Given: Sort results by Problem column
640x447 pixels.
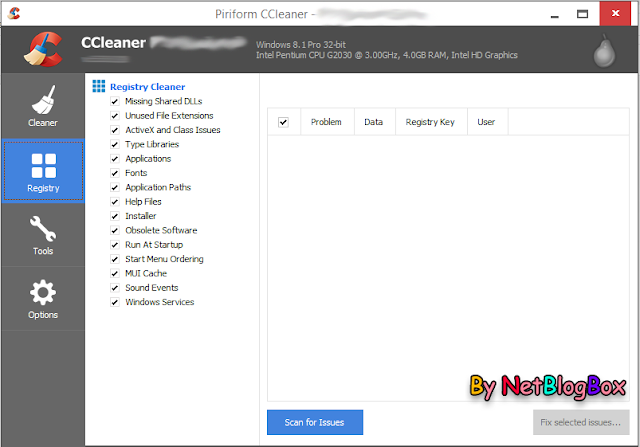Looking at the screenshot, I should (x=327, y=122).
